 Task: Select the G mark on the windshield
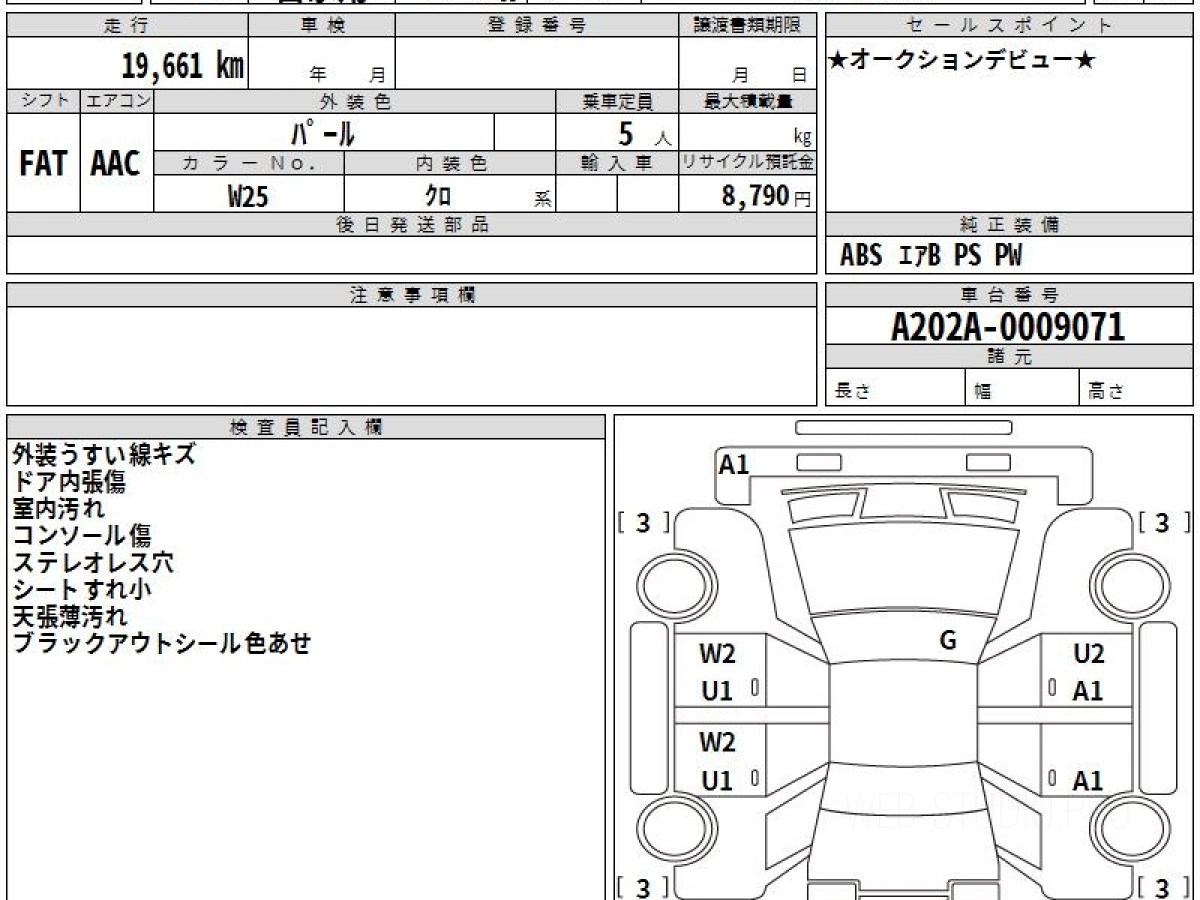[948, 641]
